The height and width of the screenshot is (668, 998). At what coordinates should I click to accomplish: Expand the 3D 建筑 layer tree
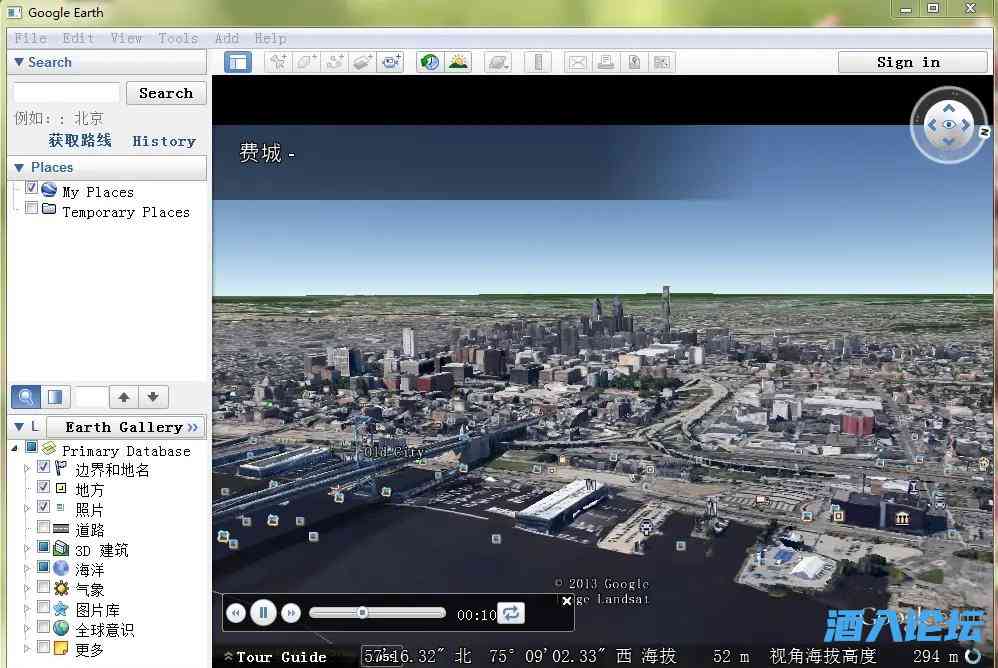click(x=27, y=548)
